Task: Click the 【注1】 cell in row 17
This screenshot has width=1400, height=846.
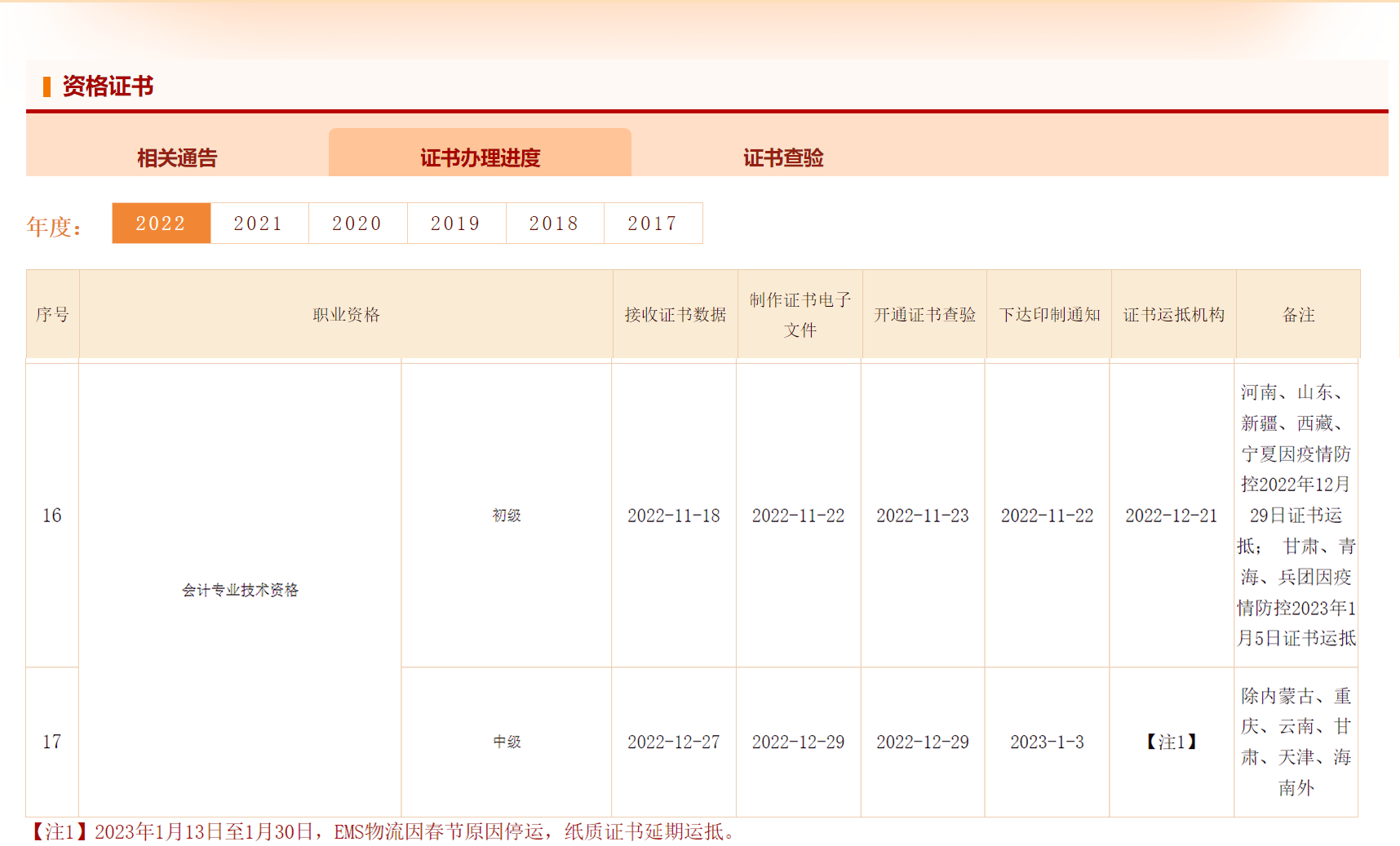Action: [x=1171, y=742]
